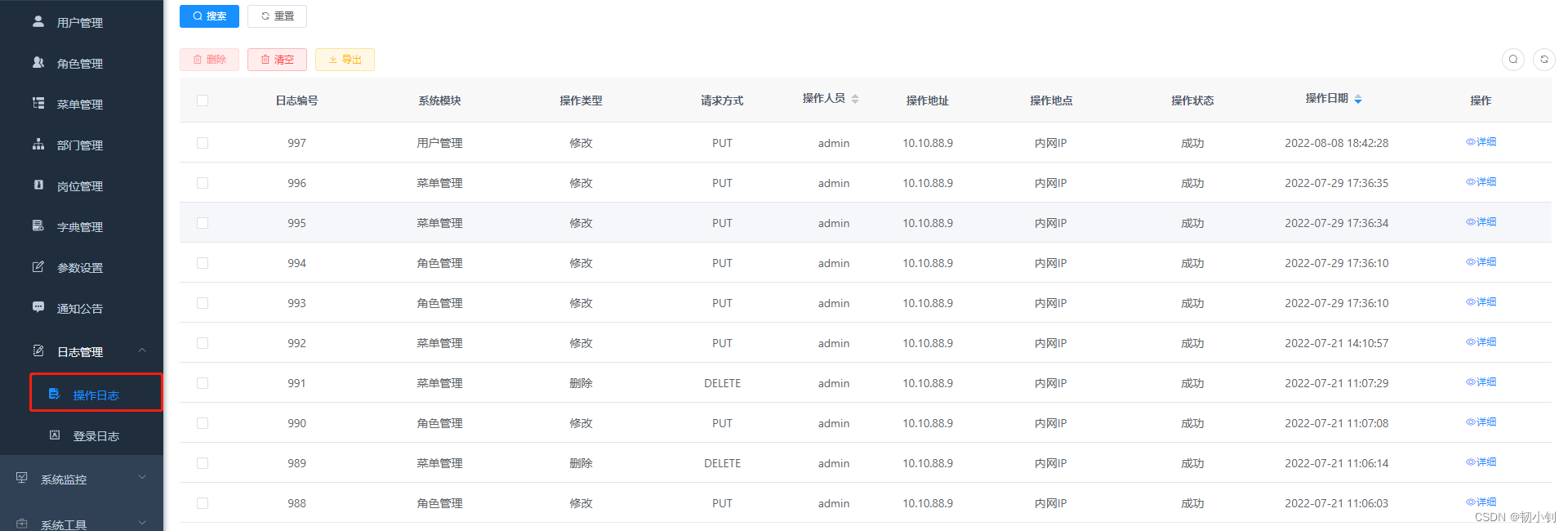Click the round refresh icon
This screenshot has height=531, width=1568.
pos(1544,60)
